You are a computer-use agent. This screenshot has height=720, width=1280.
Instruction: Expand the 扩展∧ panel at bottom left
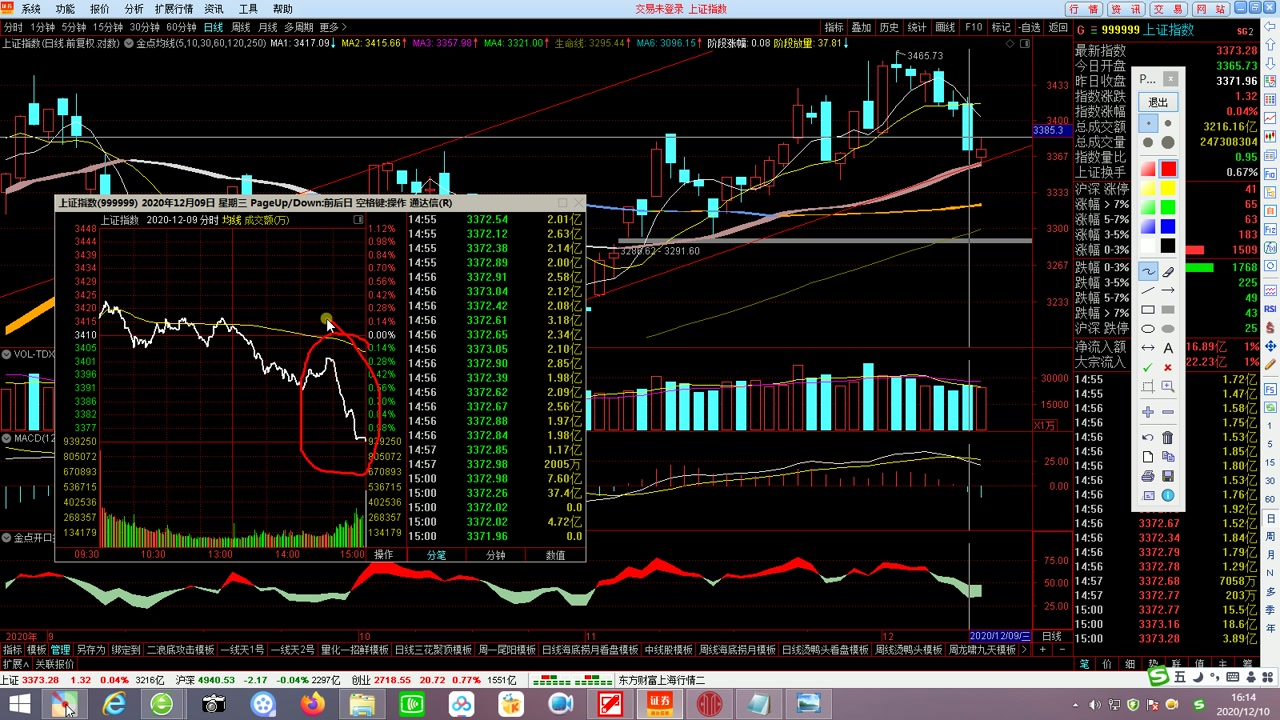click(x=15, y=664)
